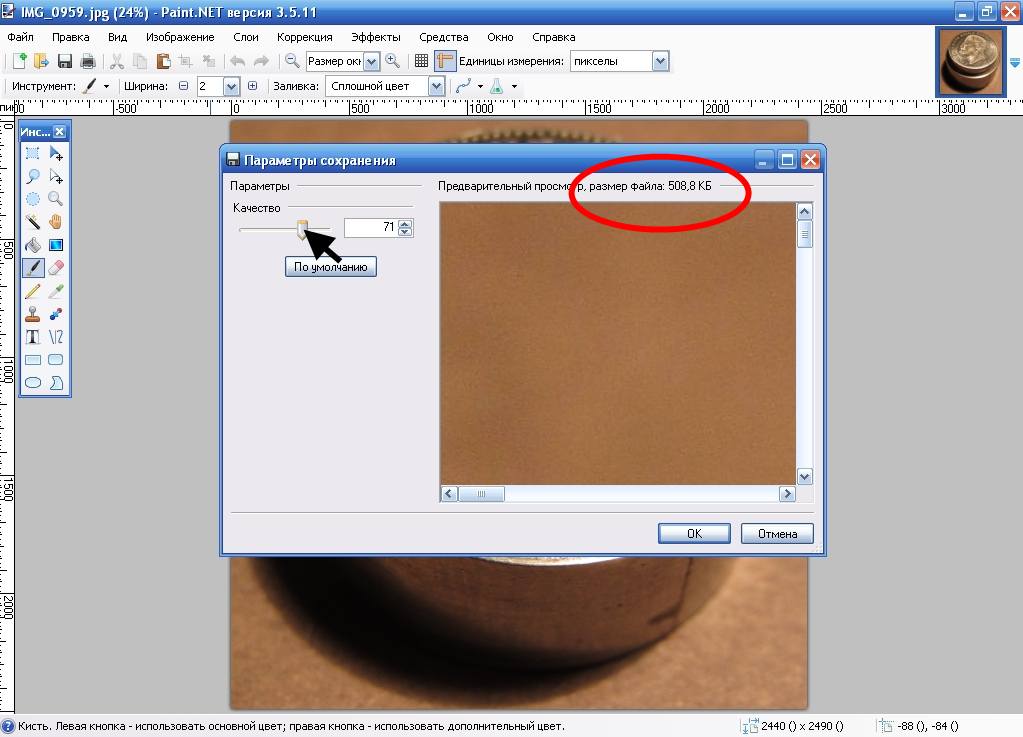Open the Эффекты menu
Image resolution: width=1023 pixels, height=737 pixels.
tap(376, 37)
